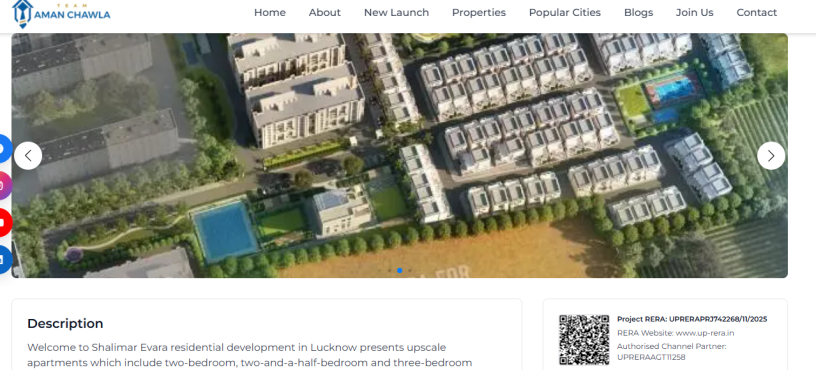Click the Project RERA number UPRERAPRJ742268/11/2025
This screenshot has height=370, width=816.
point(692,319)
